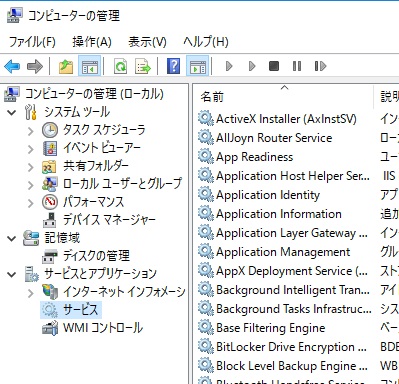The height and width of the screenshot is (384, 399).
Task: Select コンピューターの管理 (ローカル) root node
Action: (x=95, y=94)
